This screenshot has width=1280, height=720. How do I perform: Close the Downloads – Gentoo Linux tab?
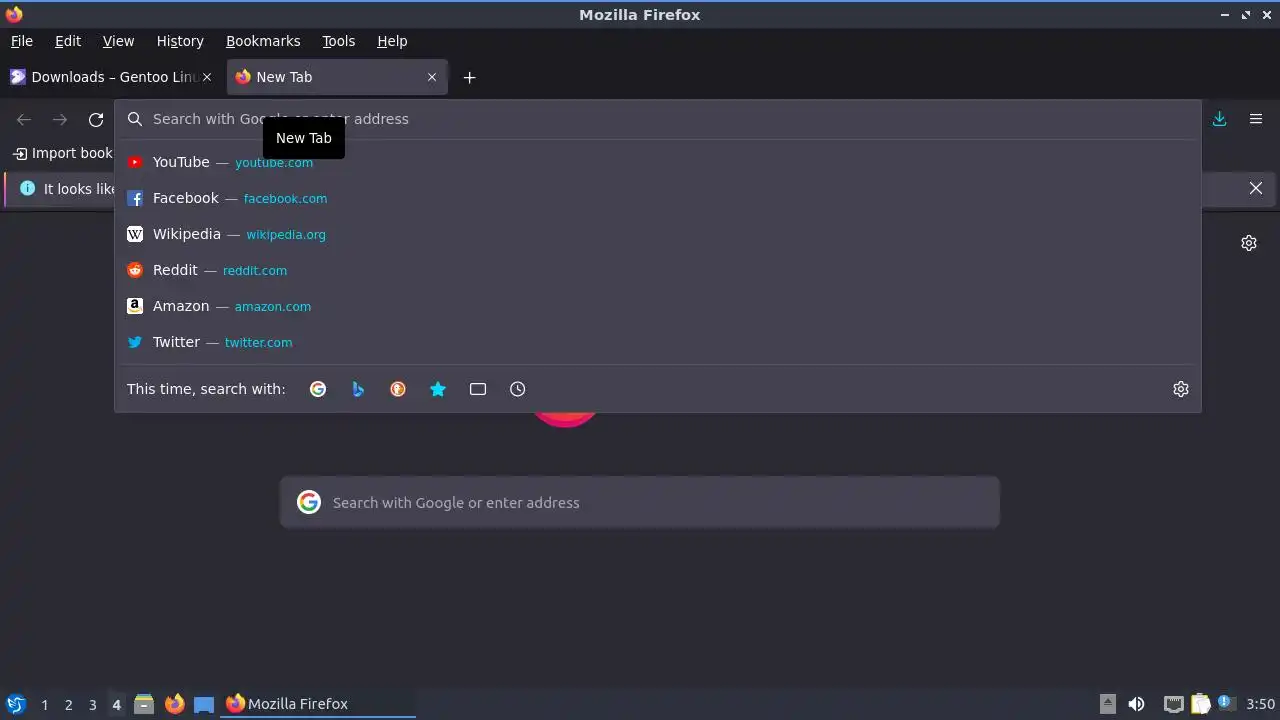pyautogui.click(x=207, y=77)
